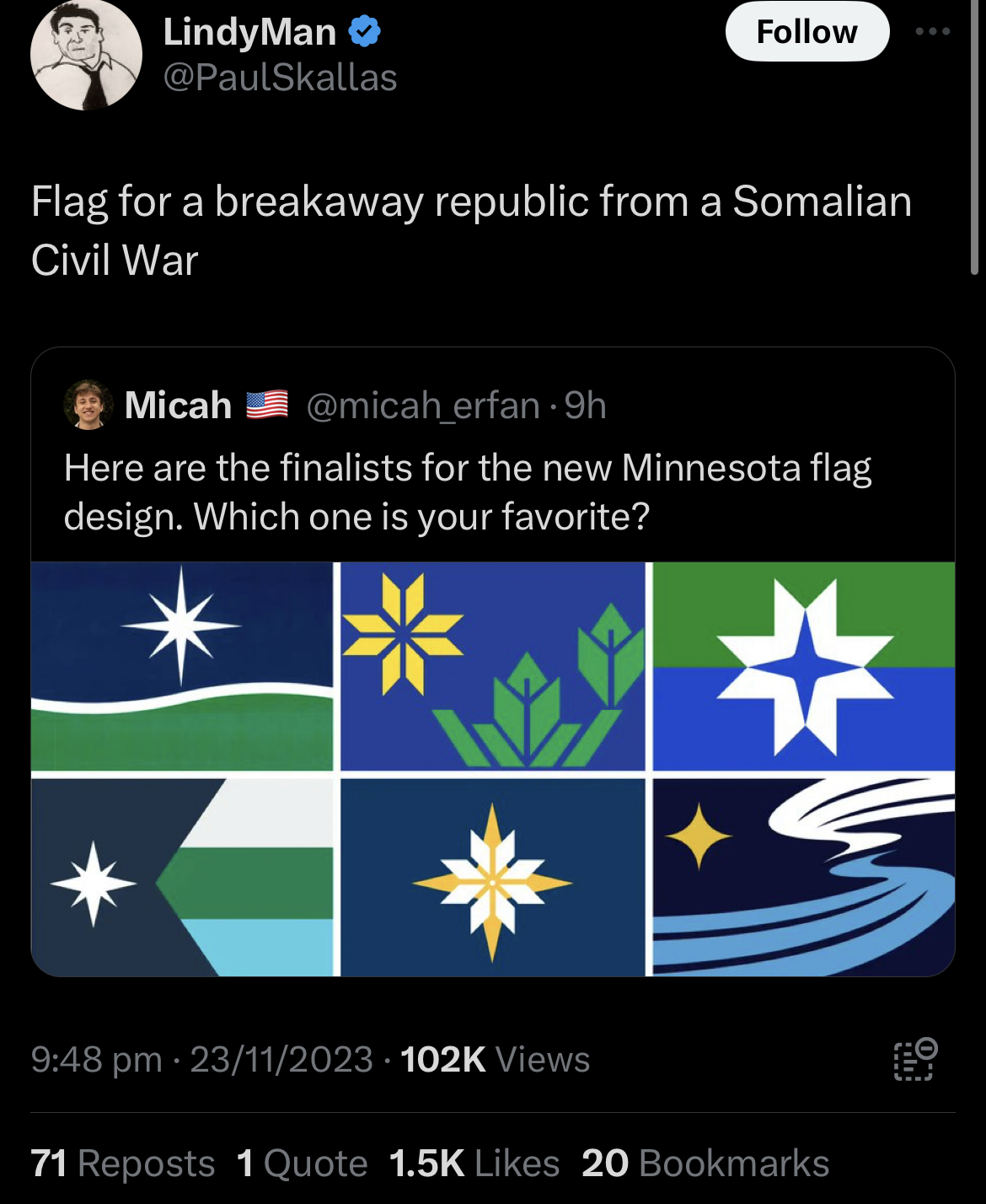View the green and blue flag with white star
The width and height of the screenshot is (986, 1204).
(x=804, y=666)
